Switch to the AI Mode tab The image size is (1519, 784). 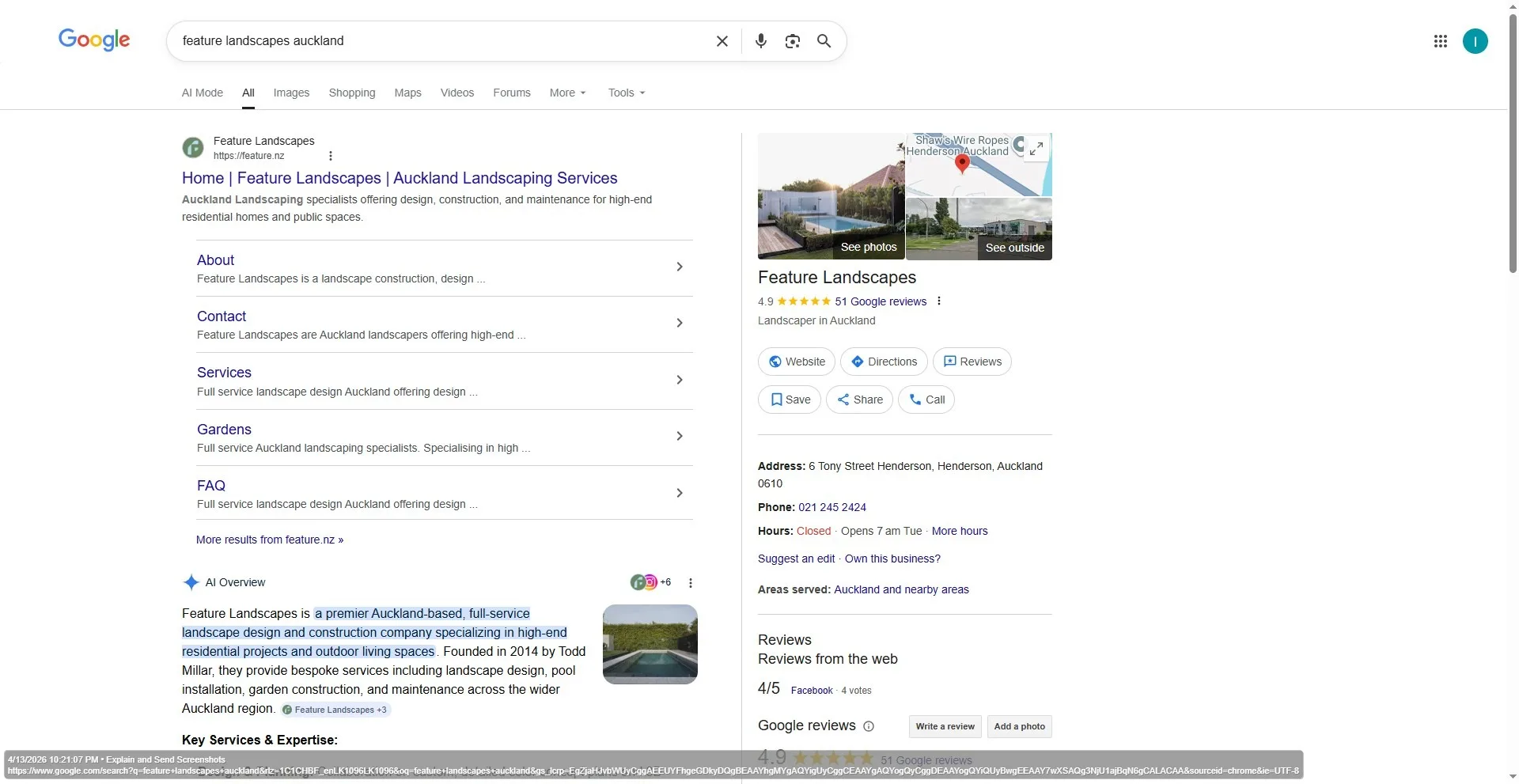pyautogui.click(x=203, y=93)
